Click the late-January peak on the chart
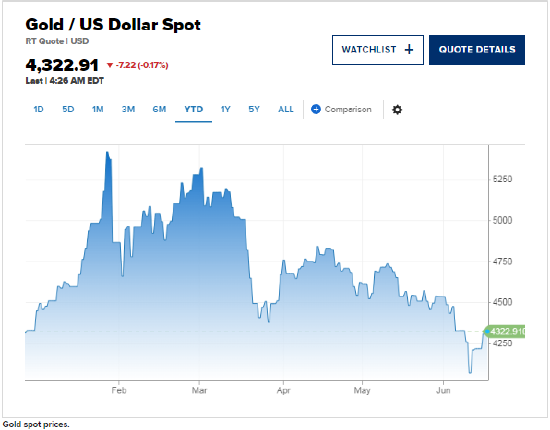This screenshot has width=550, height=430. 108,153
